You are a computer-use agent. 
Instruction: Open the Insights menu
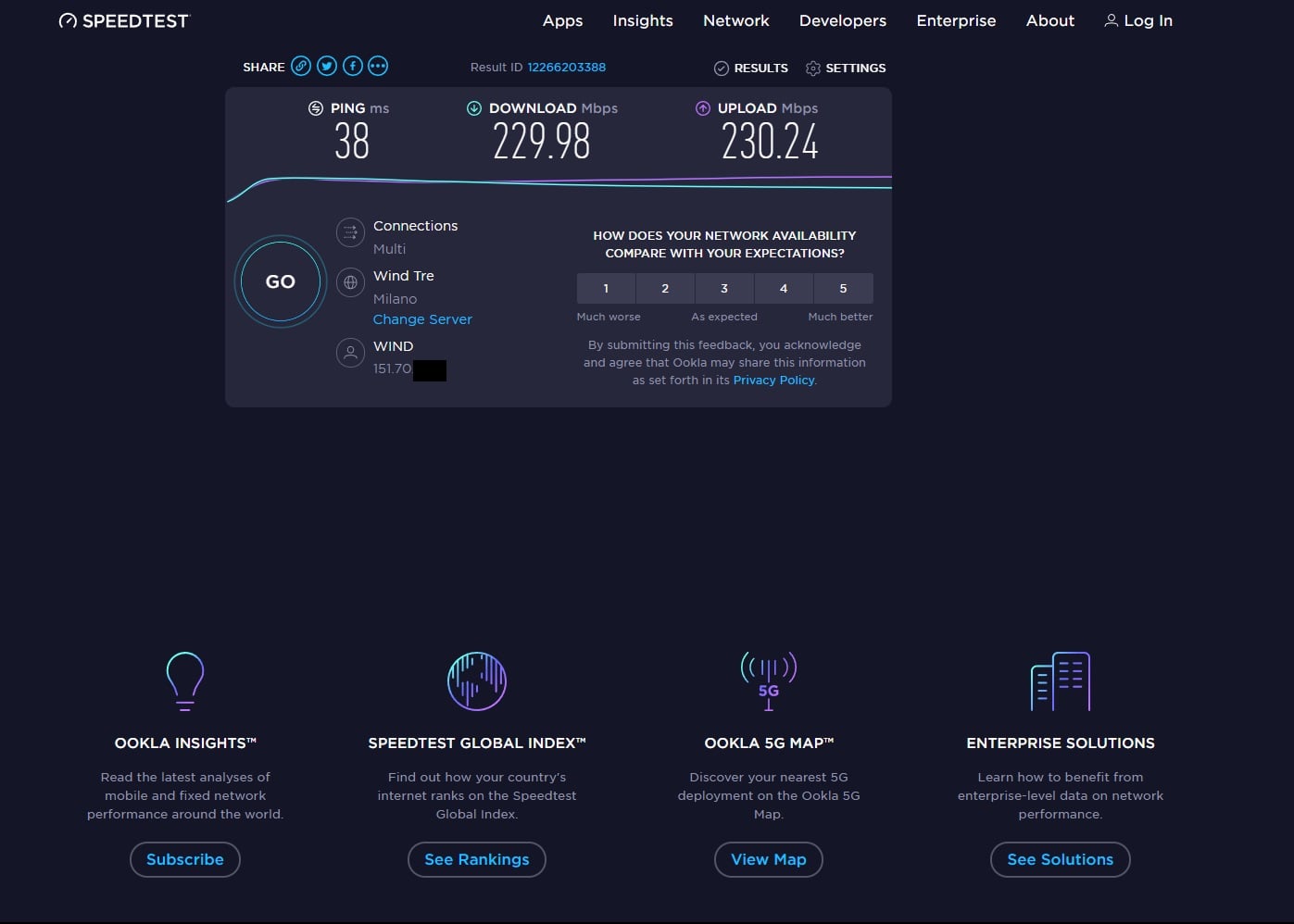(x=643, y=20)
